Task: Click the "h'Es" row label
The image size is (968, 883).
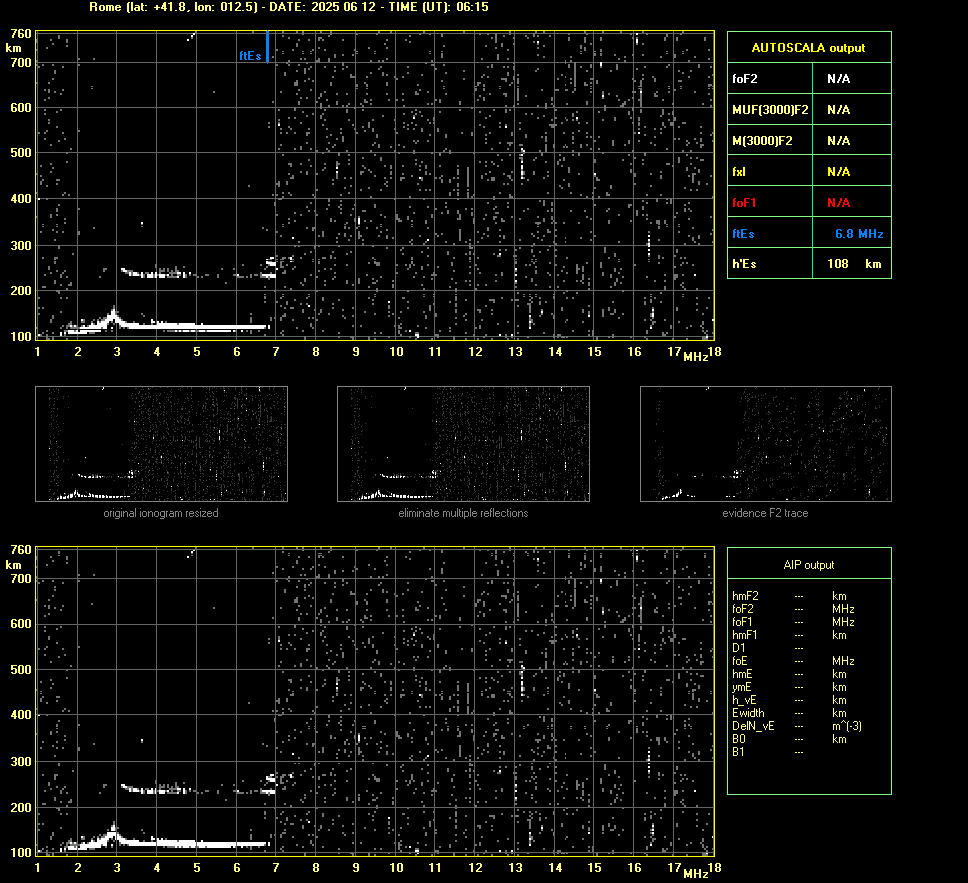Action: click(744, 264)
